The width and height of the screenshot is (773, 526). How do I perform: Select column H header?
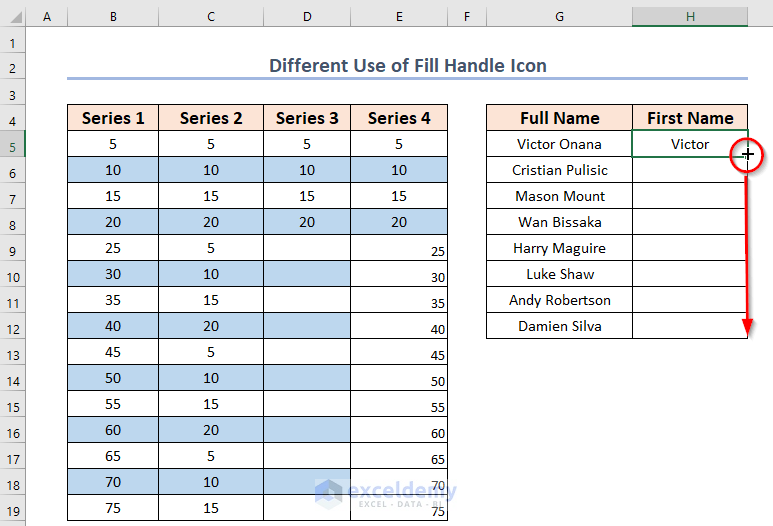pyautogui.click(x=689, y=17)
